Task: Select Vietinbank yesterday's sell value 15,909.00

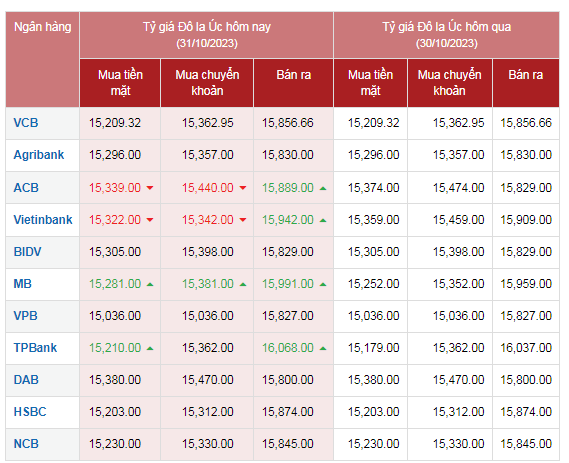Action: (526, 220)
